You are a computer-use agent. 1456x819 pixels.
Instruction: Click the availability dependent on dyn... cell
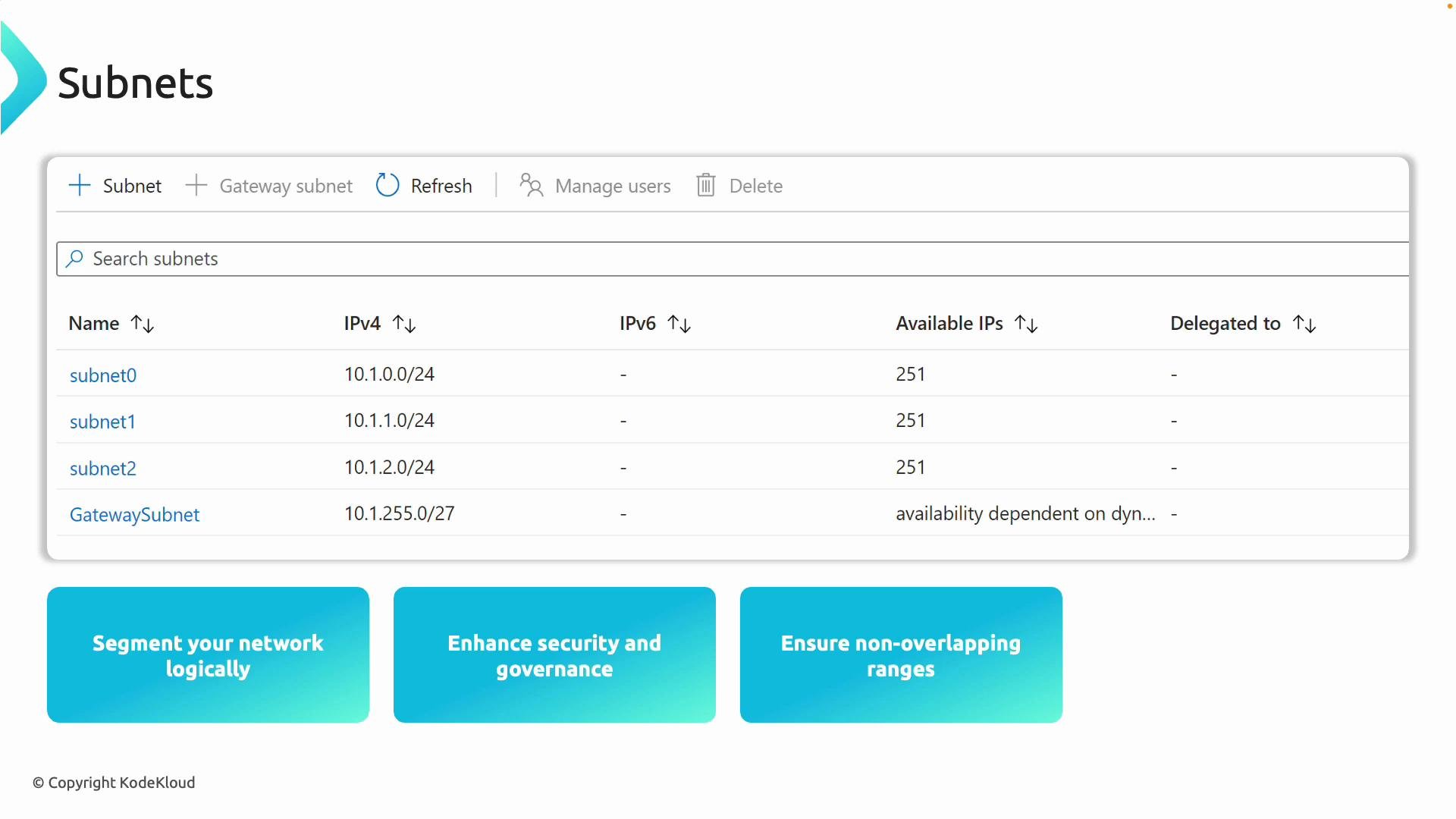[x=1026, y=514]
